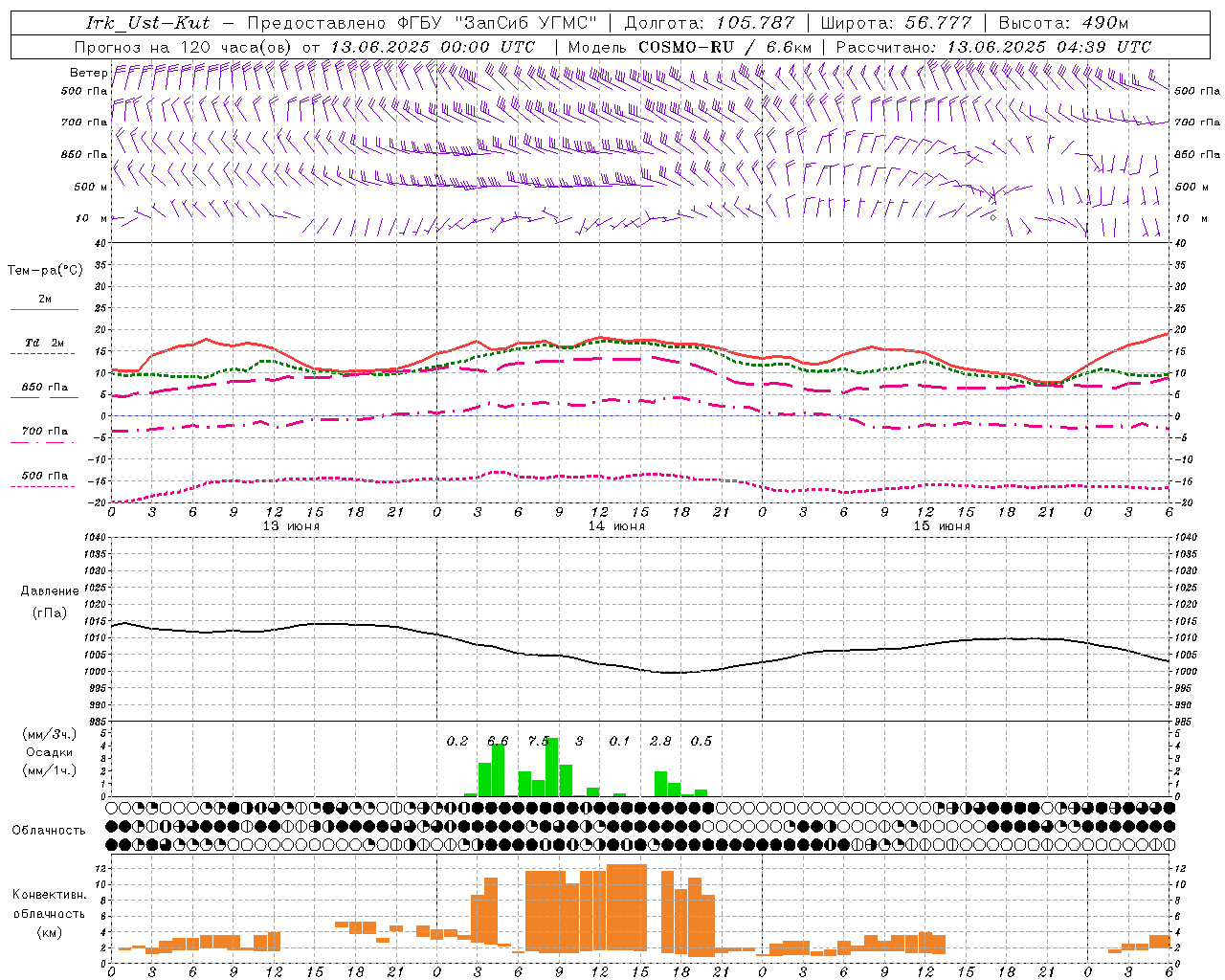Viewport: 1225px width, 980px height.
Task: Click the "500 гПа" temperature legend entry
Action: [45, 475]
